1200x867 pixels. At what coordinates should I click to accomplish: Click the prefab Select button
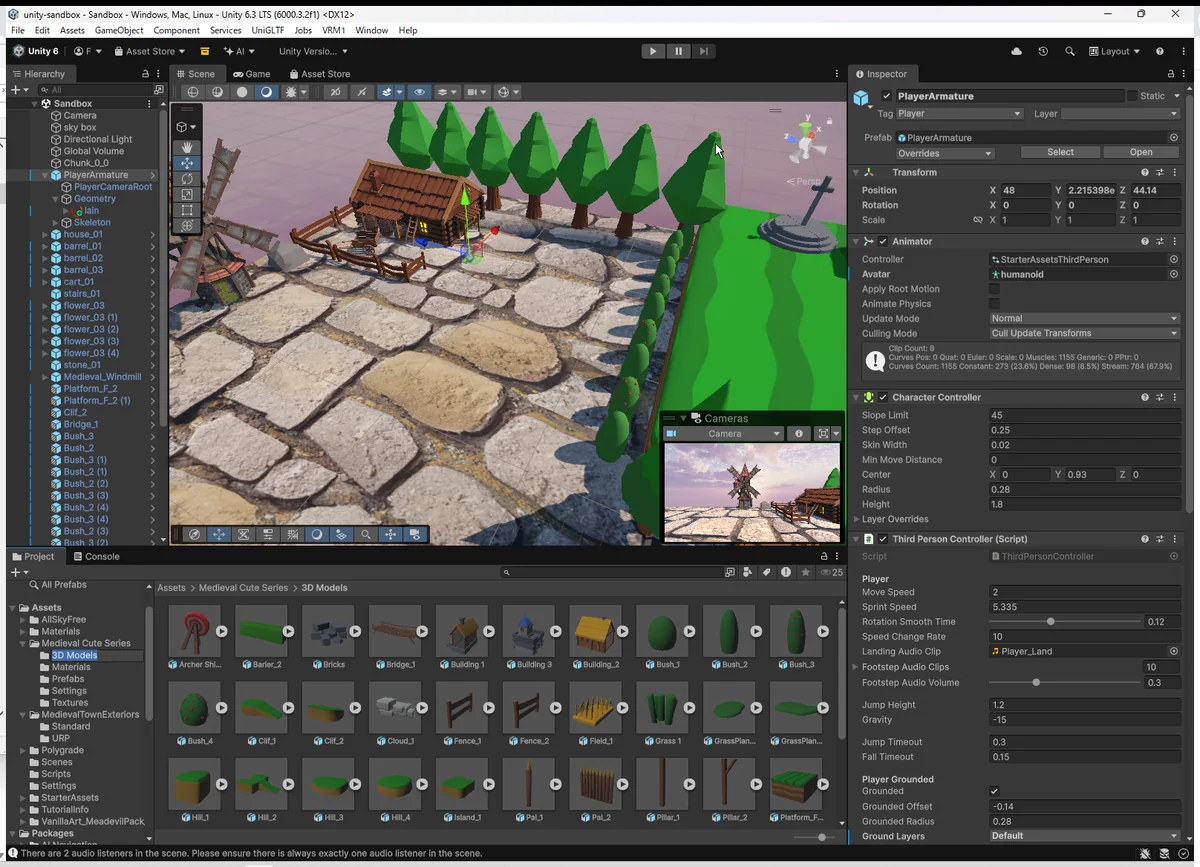1060,152
